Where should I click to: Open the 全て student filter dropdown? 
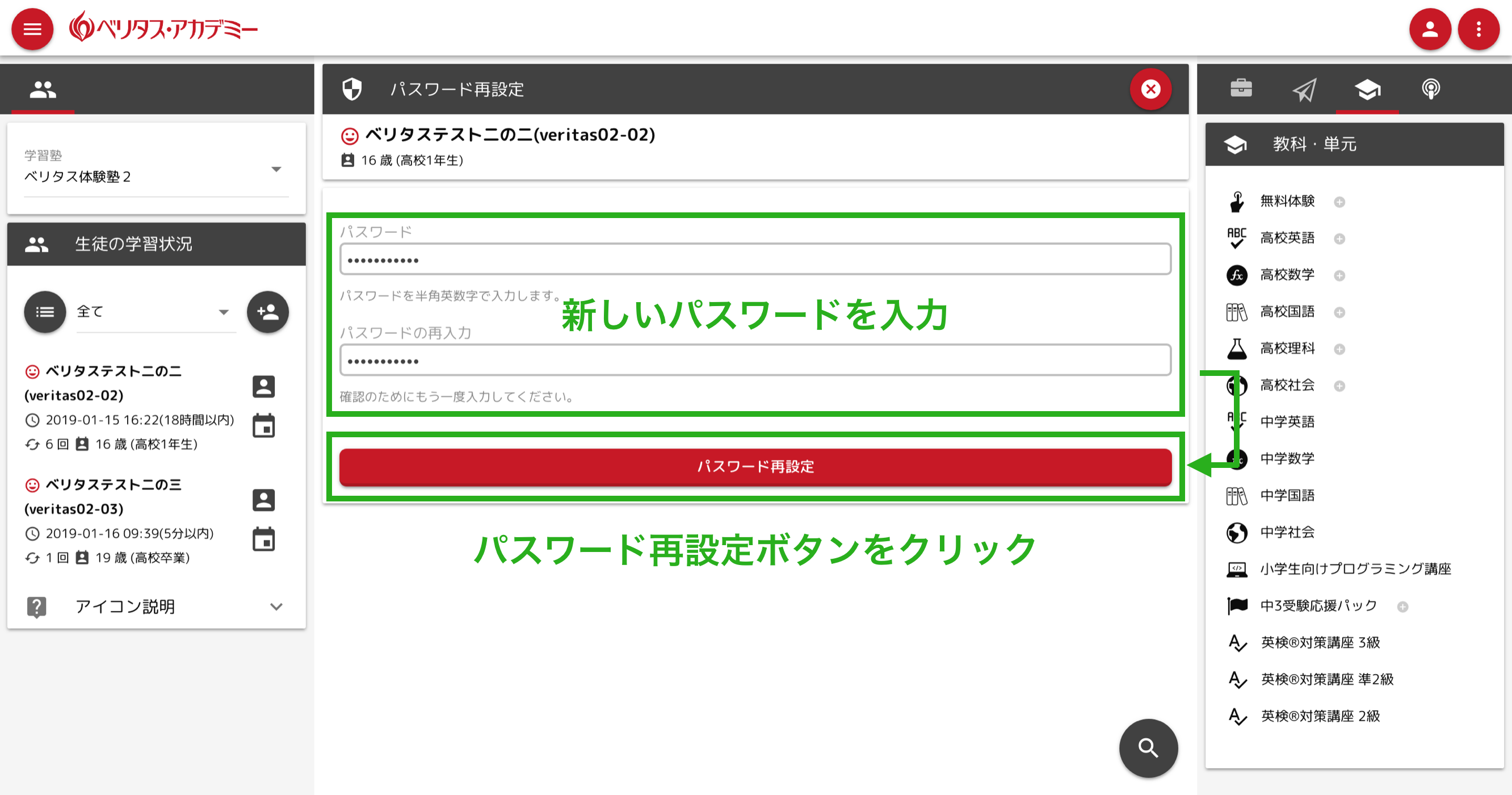pyautogui.click(x=155, y=312)
